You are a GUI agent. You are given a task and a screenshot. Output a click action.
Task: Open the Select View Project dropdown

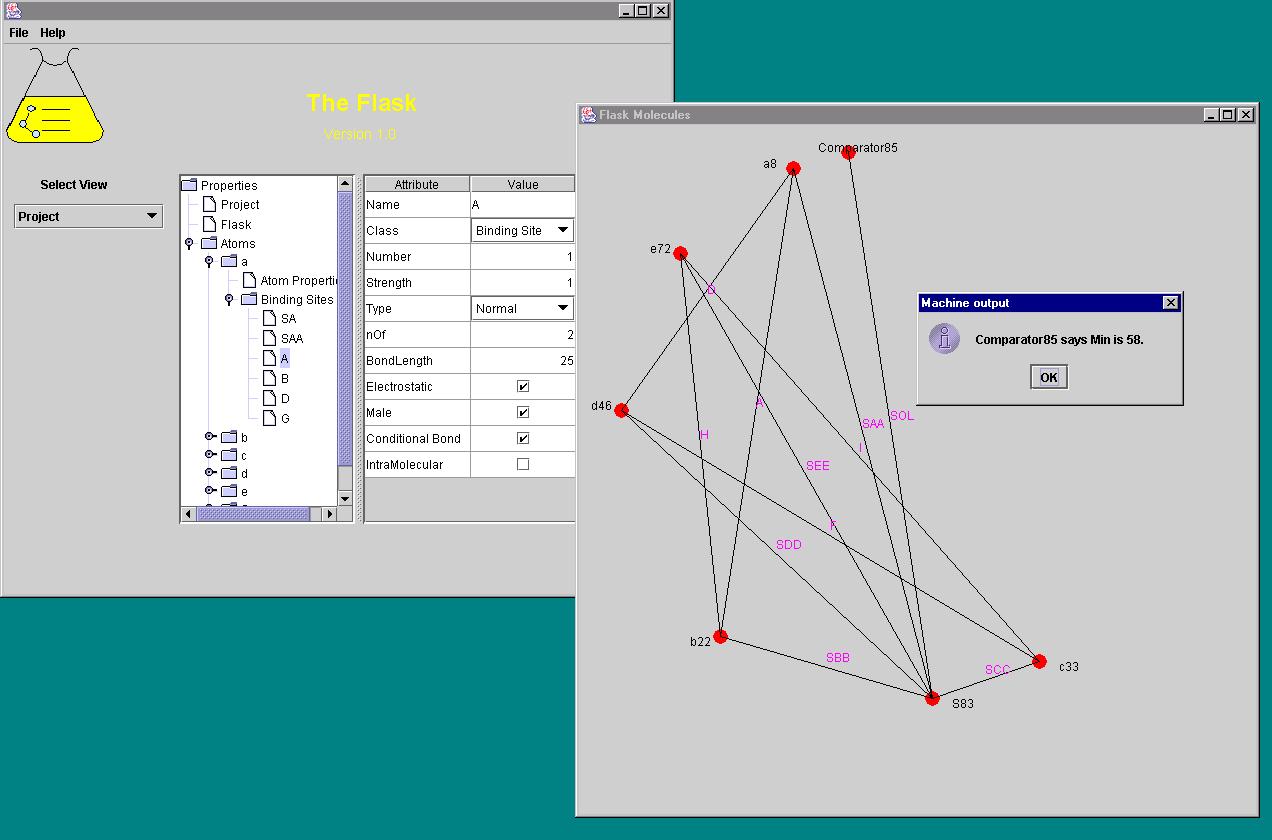[x=88, y=216]
